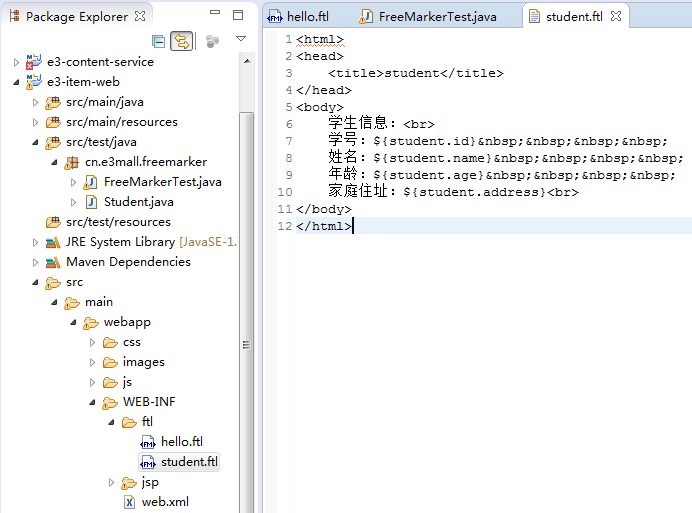The height and width of the screenshot is (513, 692).
Task: Switch to the FreeMarkerTest.java editor tab
Action: coord(428,17)
